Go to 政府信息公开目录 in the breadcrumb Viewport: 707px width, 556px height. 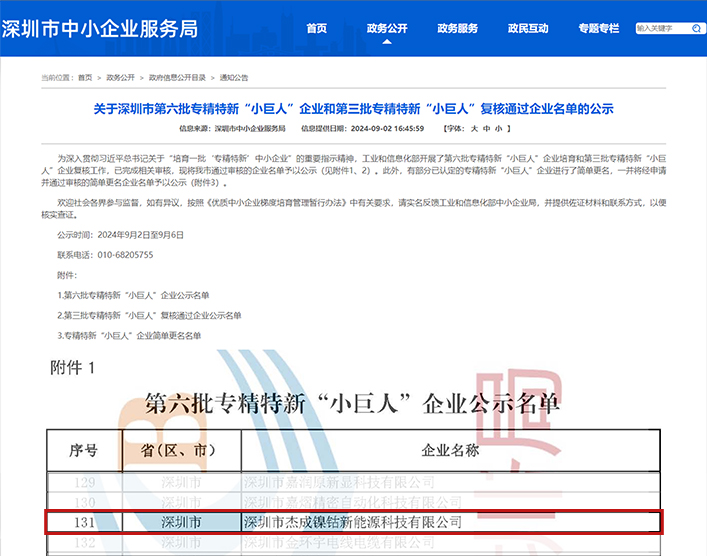coord(177,78)
